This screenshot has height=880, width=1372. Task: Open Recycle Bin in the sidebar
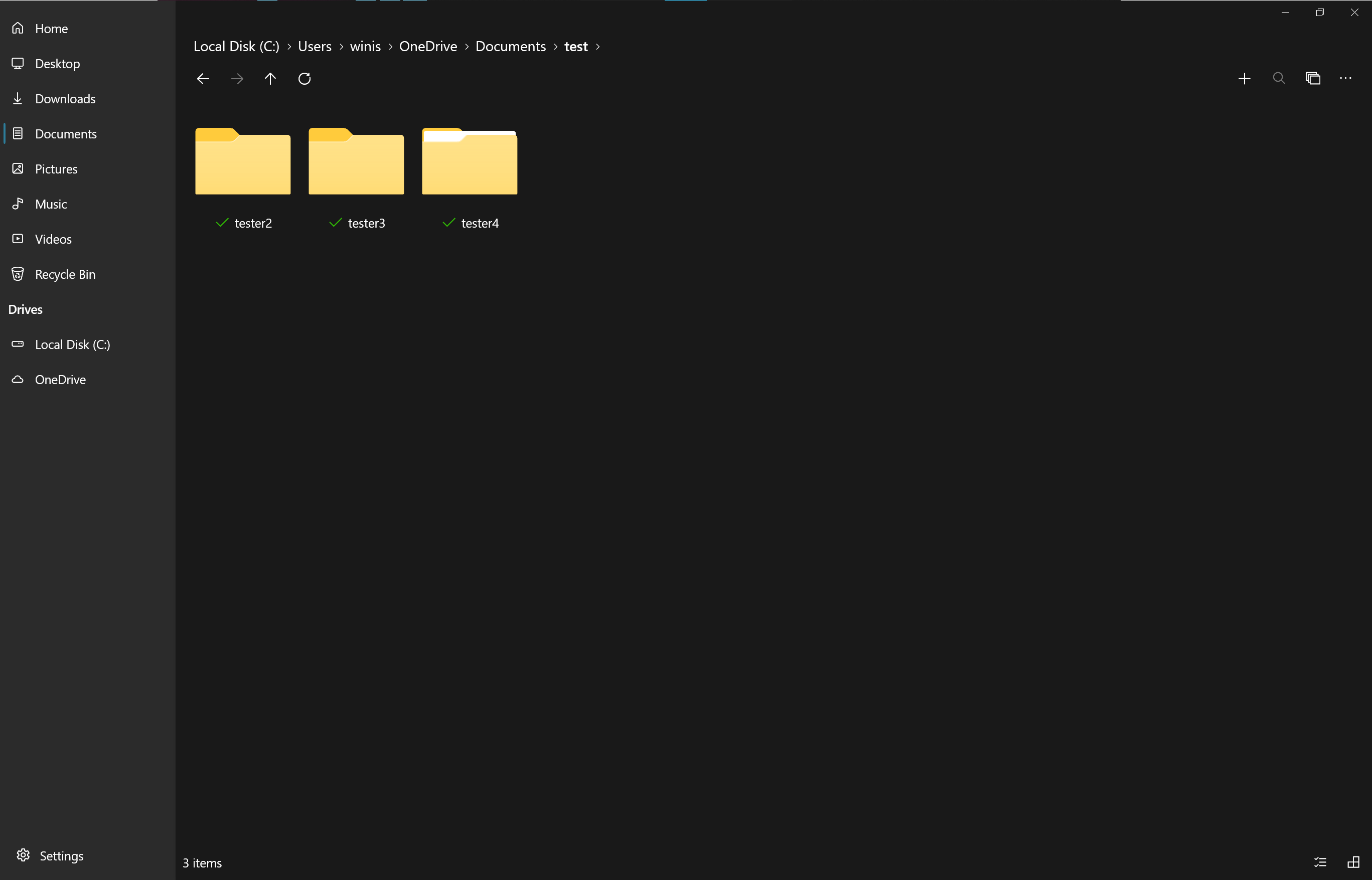(x=87, y=274)
